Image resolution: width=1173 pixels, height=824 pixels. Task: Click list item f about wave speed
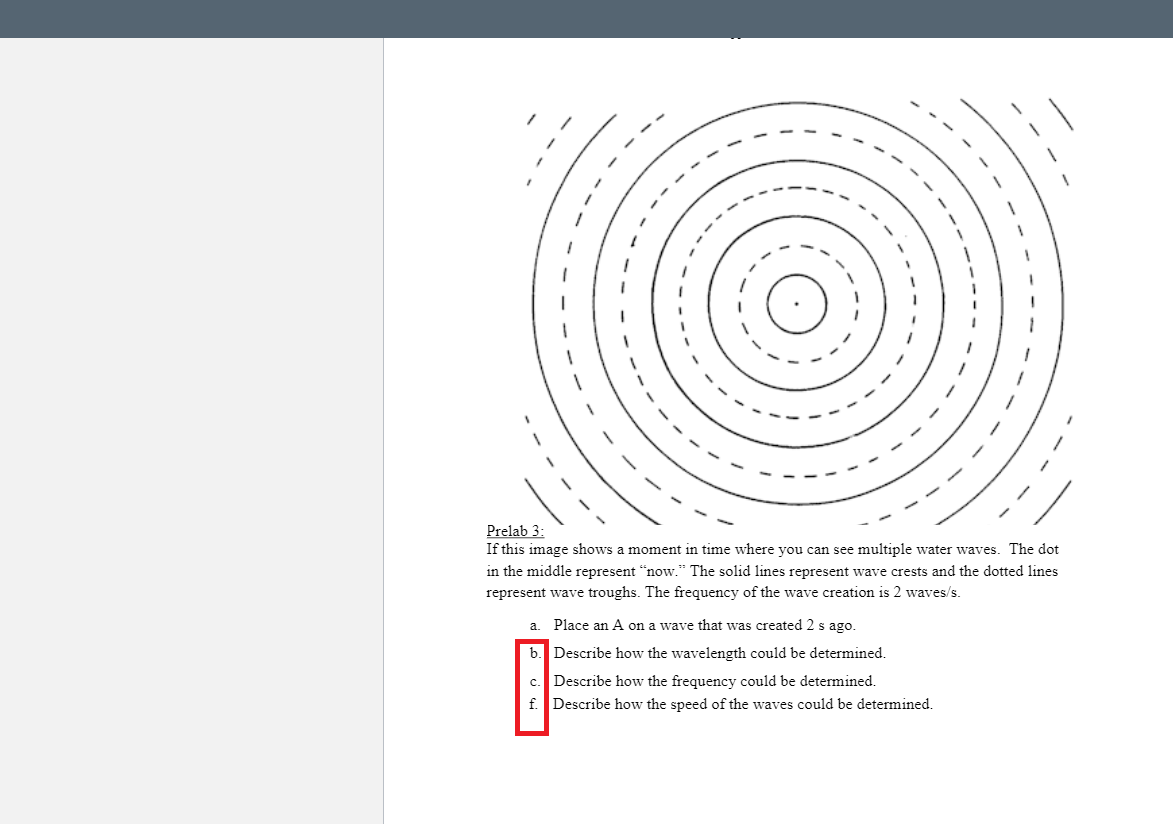(x=743, y=704)
